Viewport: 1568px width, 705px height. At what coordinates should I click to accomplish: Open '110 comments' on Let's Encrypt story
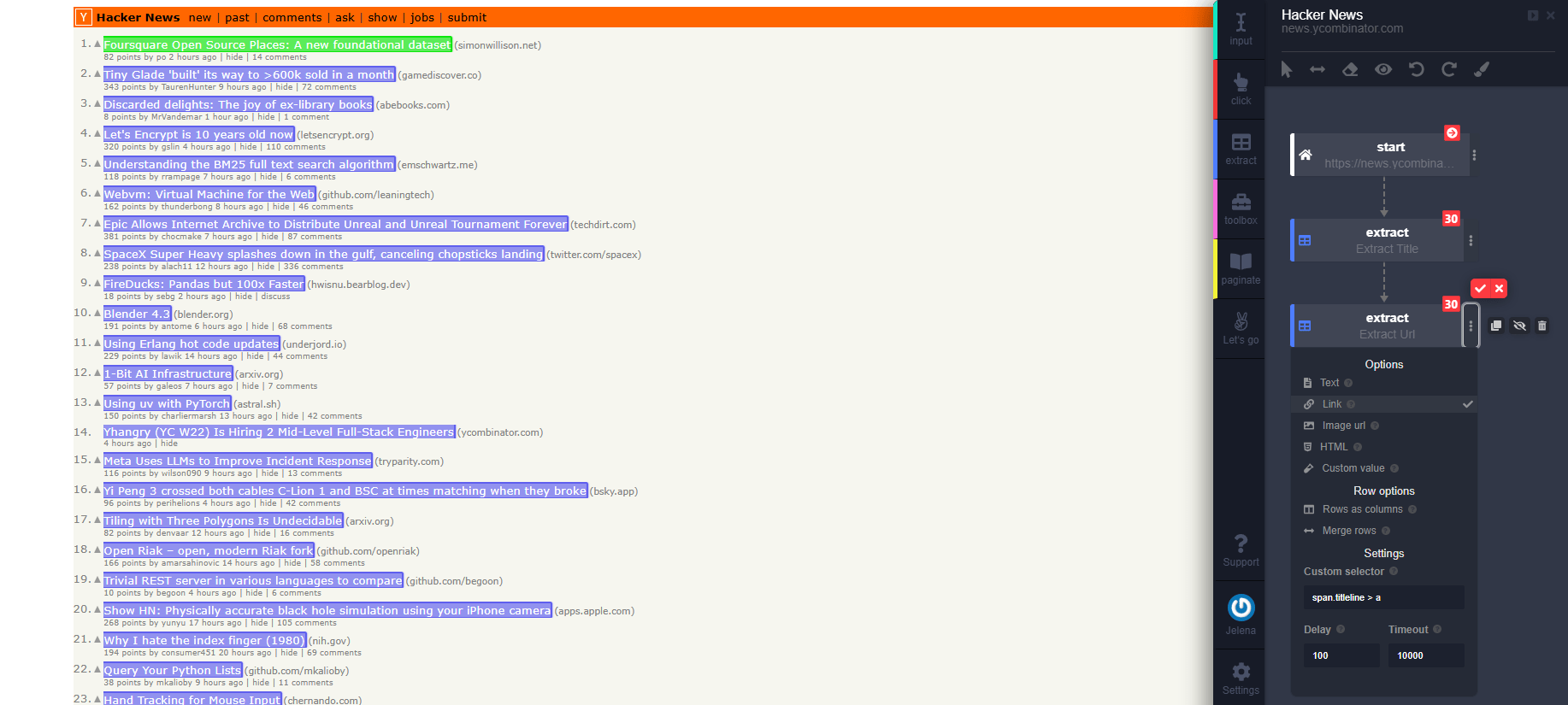(x=296, y=147)
